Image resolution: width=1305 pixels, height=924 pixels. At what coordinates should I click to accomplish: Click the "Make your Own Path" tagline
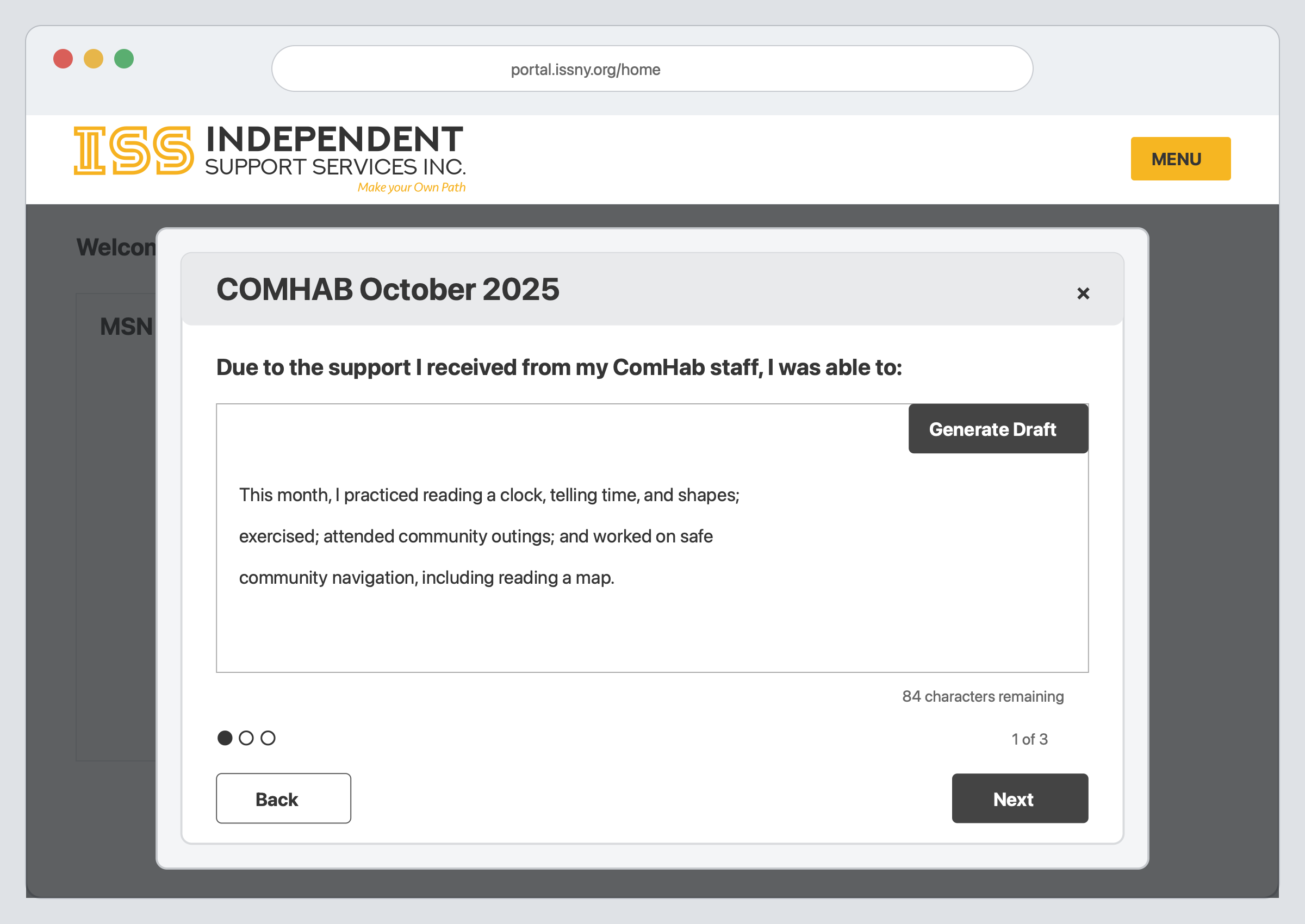click(412, 187)
